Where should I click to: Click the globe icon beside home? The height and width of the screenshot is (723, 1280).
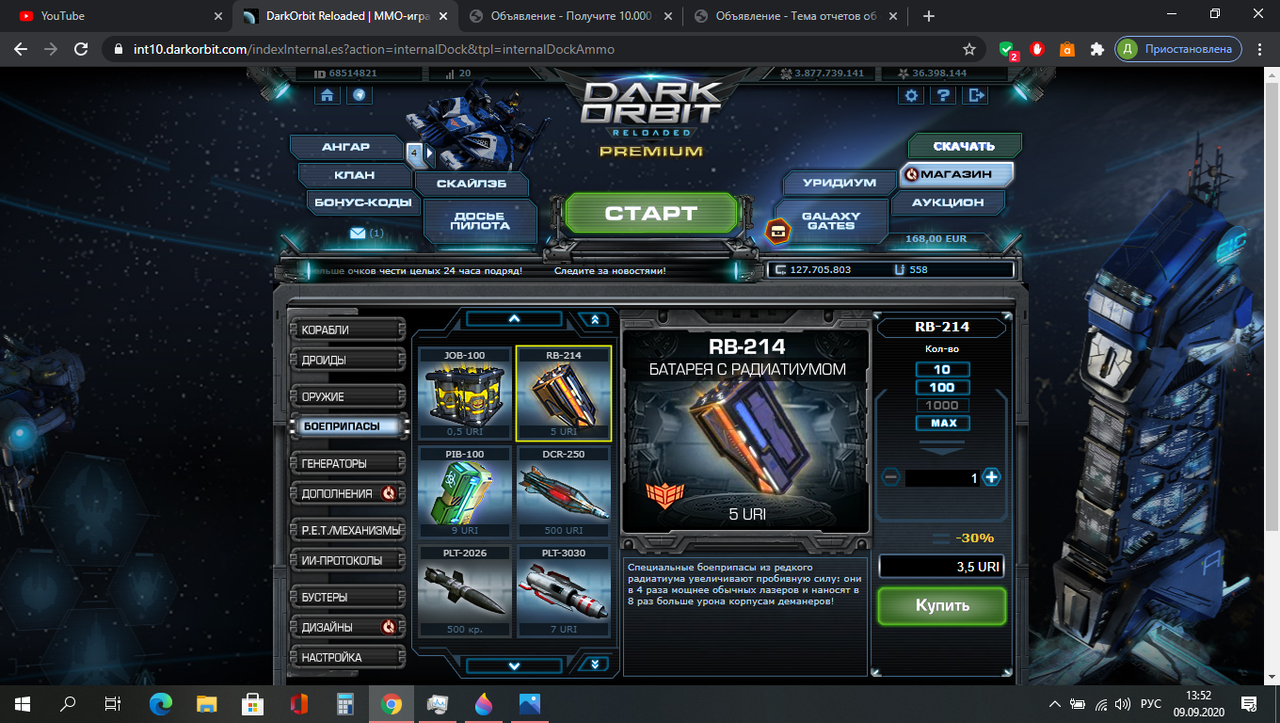(359, 95)
